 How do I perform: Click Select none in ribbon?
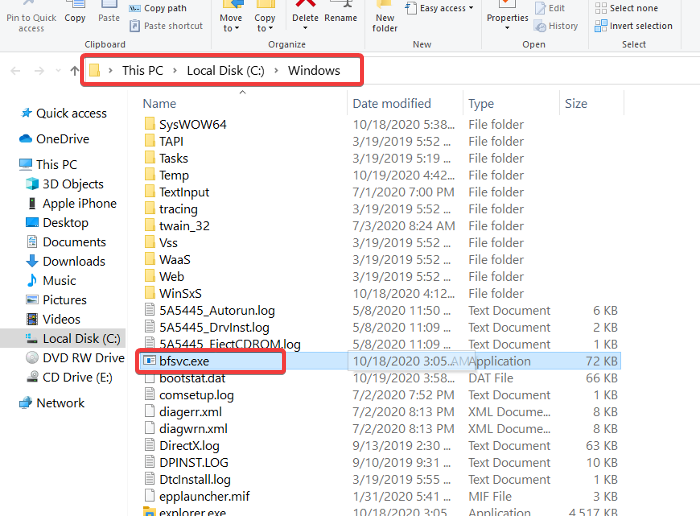[626, 8]
